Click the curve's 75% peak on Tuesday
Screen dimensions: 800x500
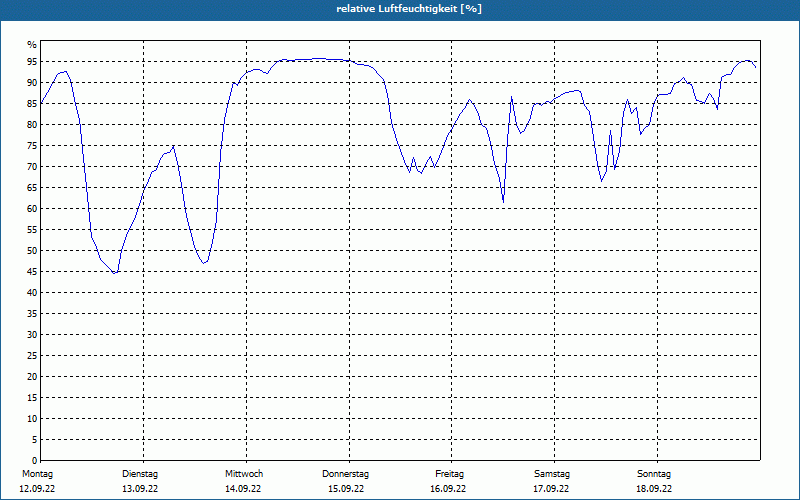coord(174,146)
